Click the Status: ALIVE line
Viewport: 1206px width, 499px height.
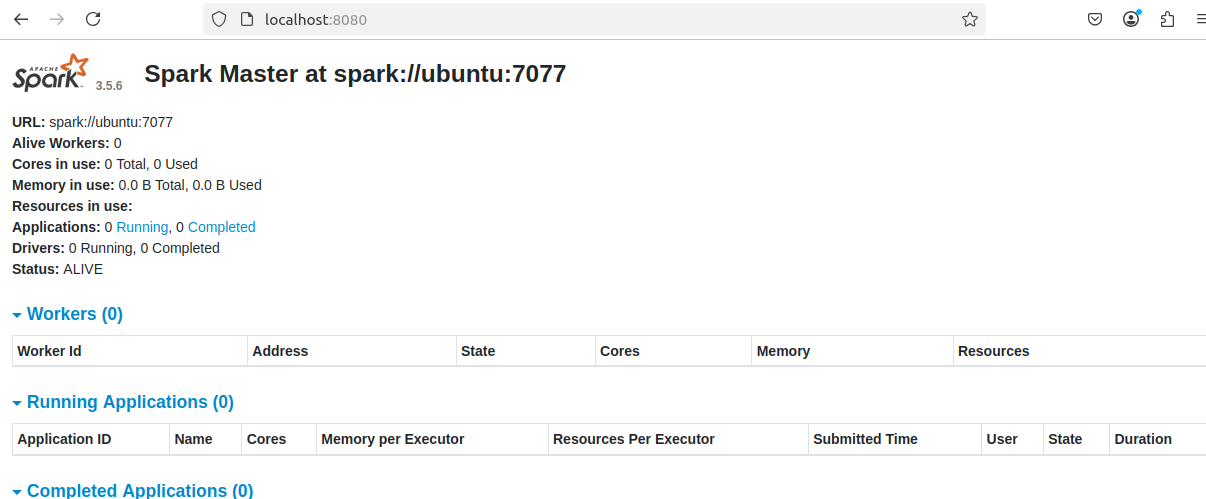pyautogui.click(x=57, y=269)
